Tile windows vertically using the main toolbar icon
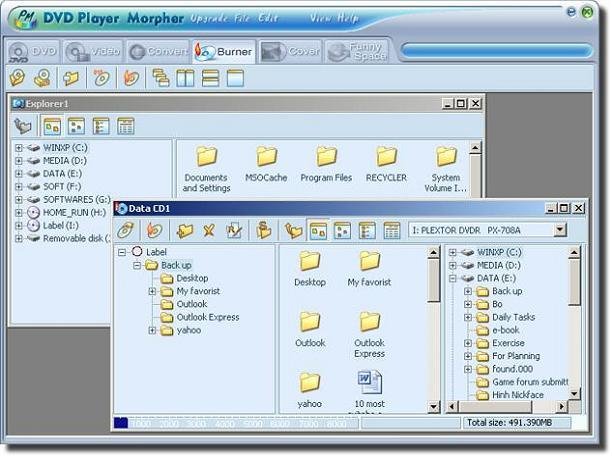Viewport: 612px width, 459px height. pyautogui.click(x=185, y=78)
